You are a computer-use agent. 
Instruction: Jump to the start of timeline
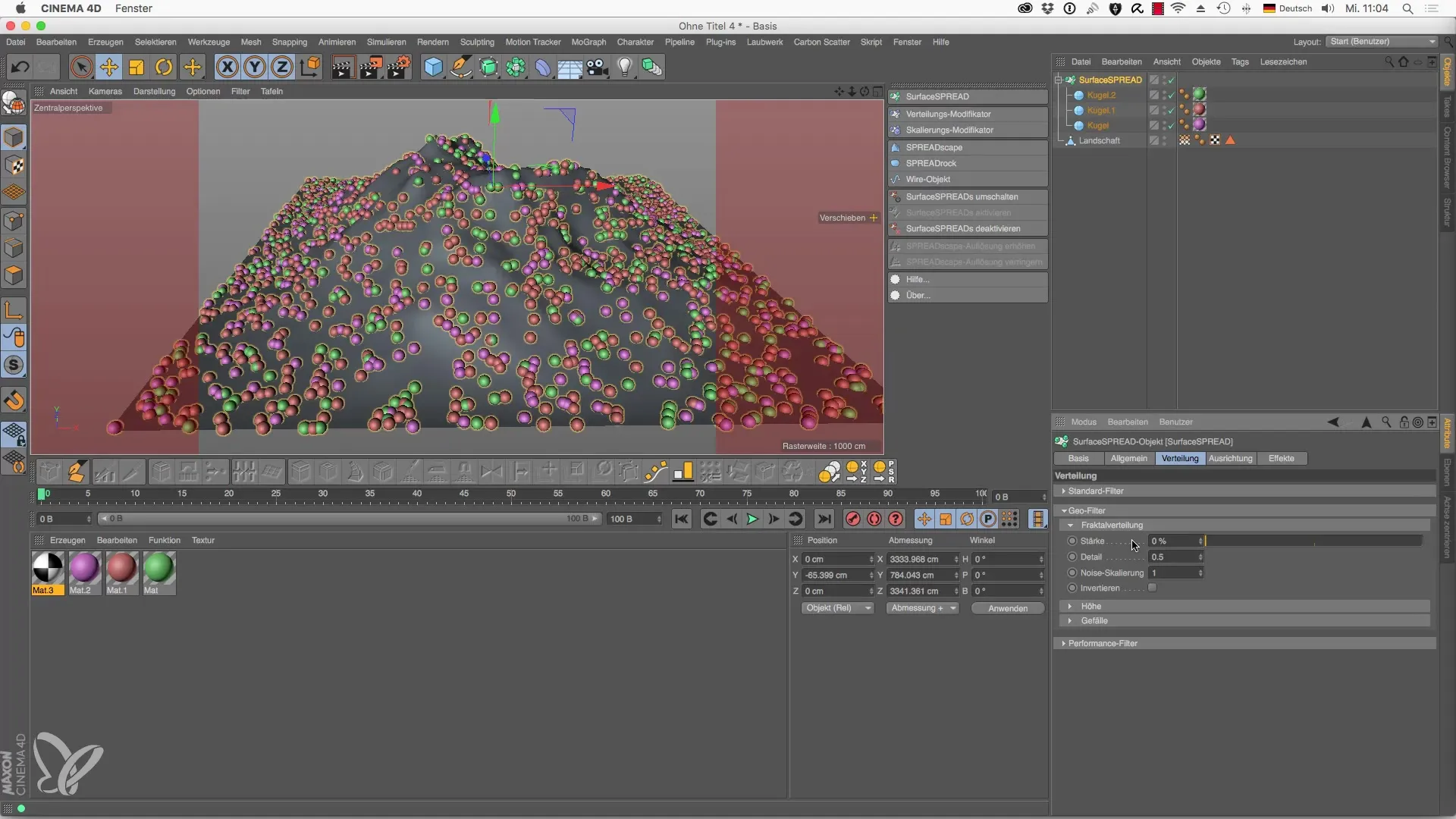tap(682, 519)
